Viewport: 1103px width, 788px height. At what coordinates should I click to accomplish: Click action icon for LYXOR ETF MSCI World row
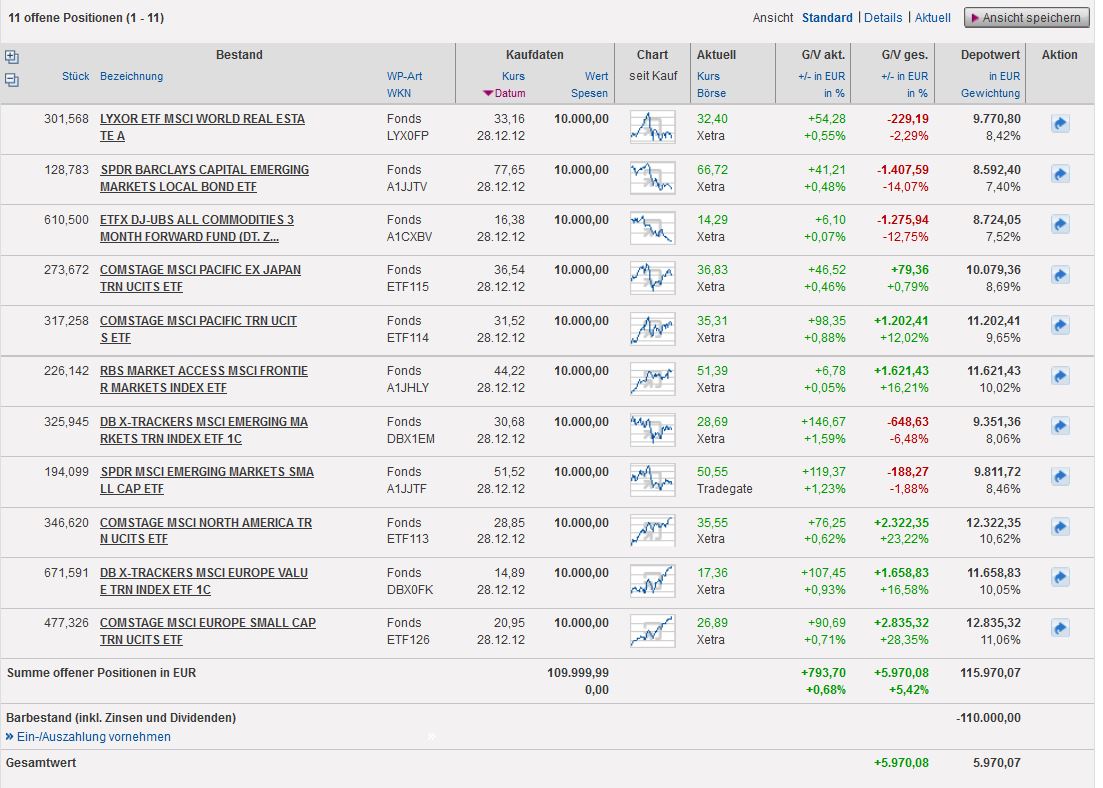click(x=1060, y=124)
